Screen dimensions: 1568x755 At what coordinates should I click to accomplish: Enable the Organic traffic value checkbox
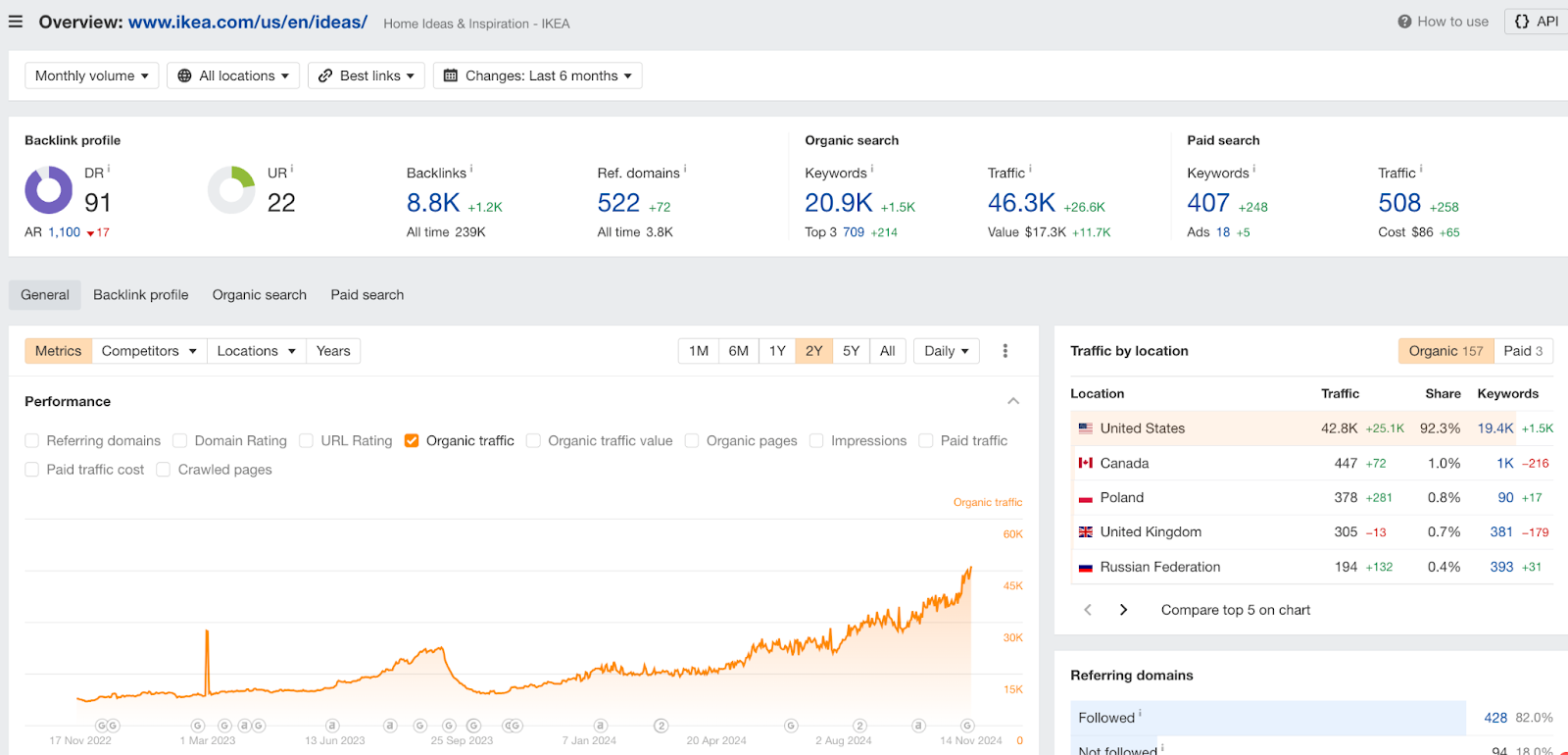(534, 441)
